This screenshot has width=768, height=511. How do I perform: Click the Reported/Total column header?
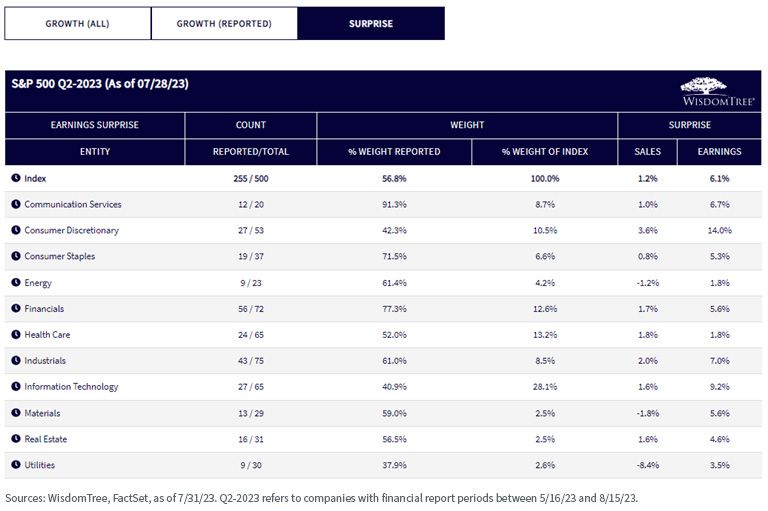[x=251, y=151]
